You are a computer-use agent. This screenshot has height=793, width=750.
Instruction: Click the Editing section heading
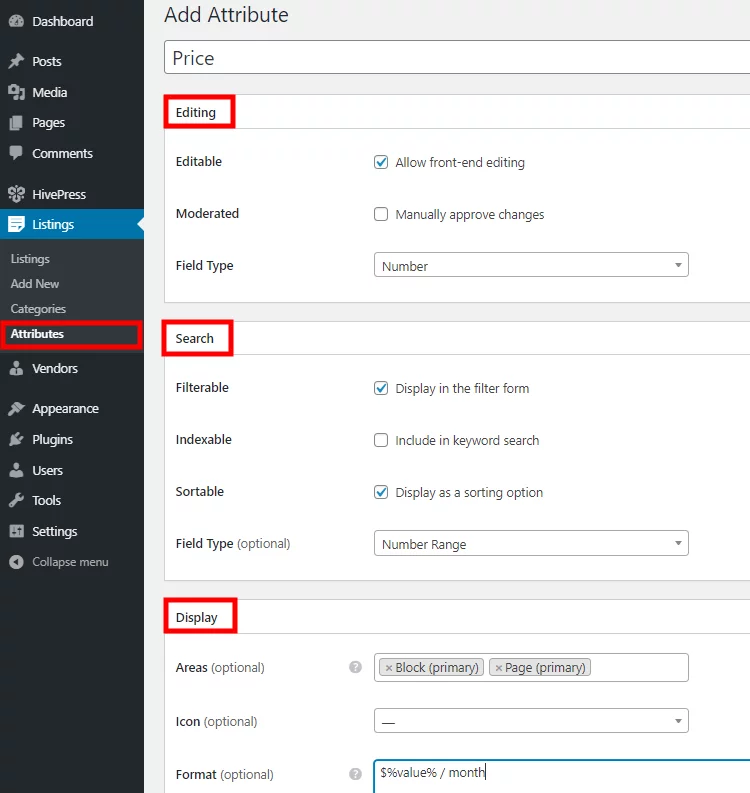point(196,112)
